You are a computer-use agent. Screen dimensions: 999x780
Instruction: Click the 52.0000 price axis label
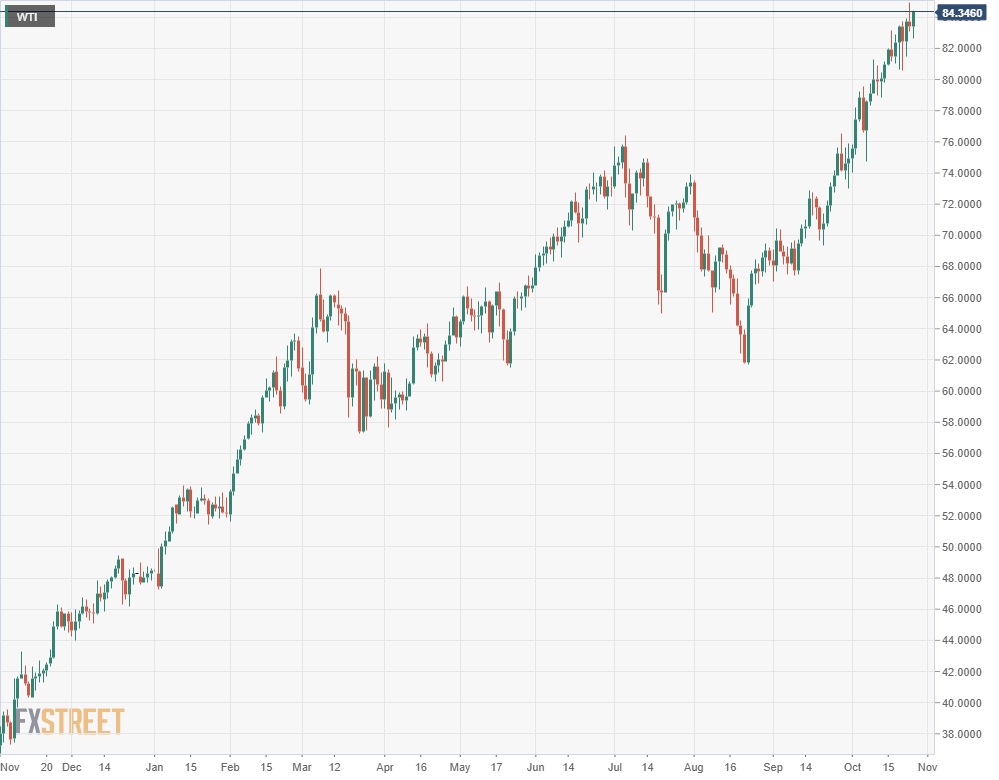pyautogui.click(x=961, y=516)
